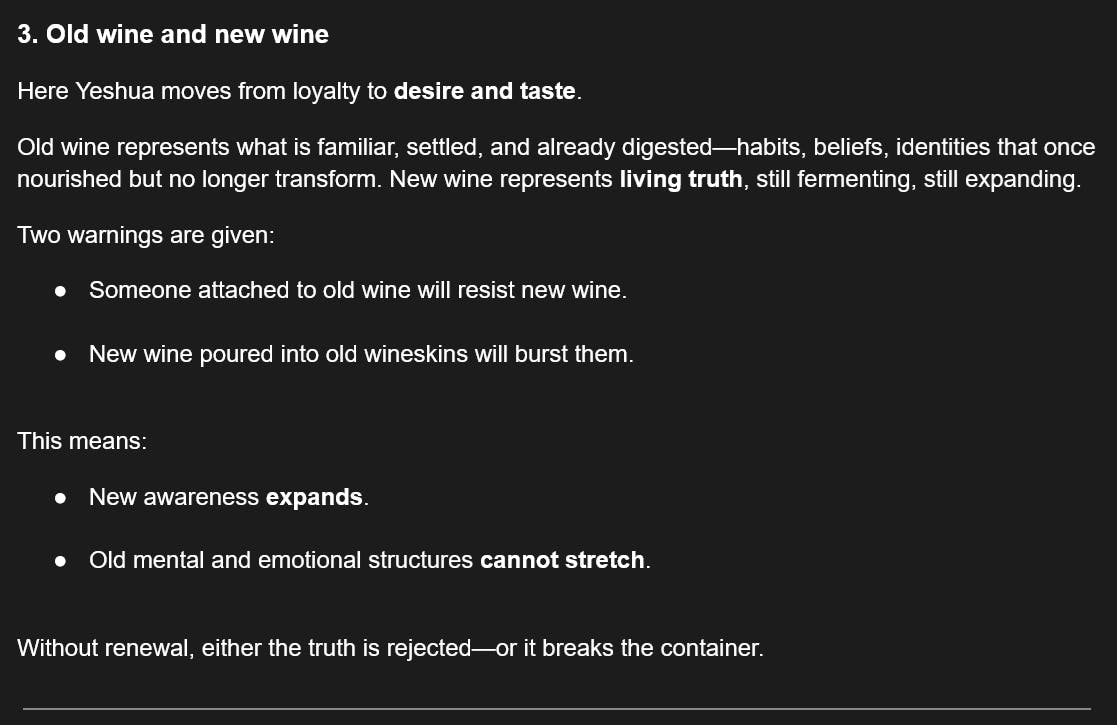Click the sentence beginning 'Without renewal, either the truth'

click(390, 648)
